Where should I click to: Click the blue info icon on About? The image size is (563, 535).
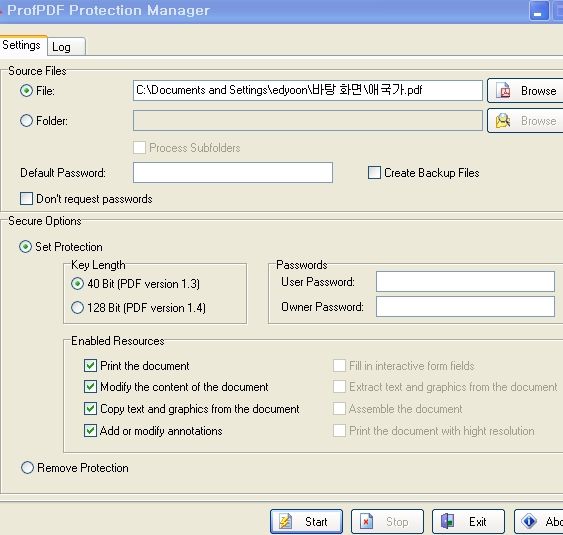pyautogui.click(x=529, y=521)
